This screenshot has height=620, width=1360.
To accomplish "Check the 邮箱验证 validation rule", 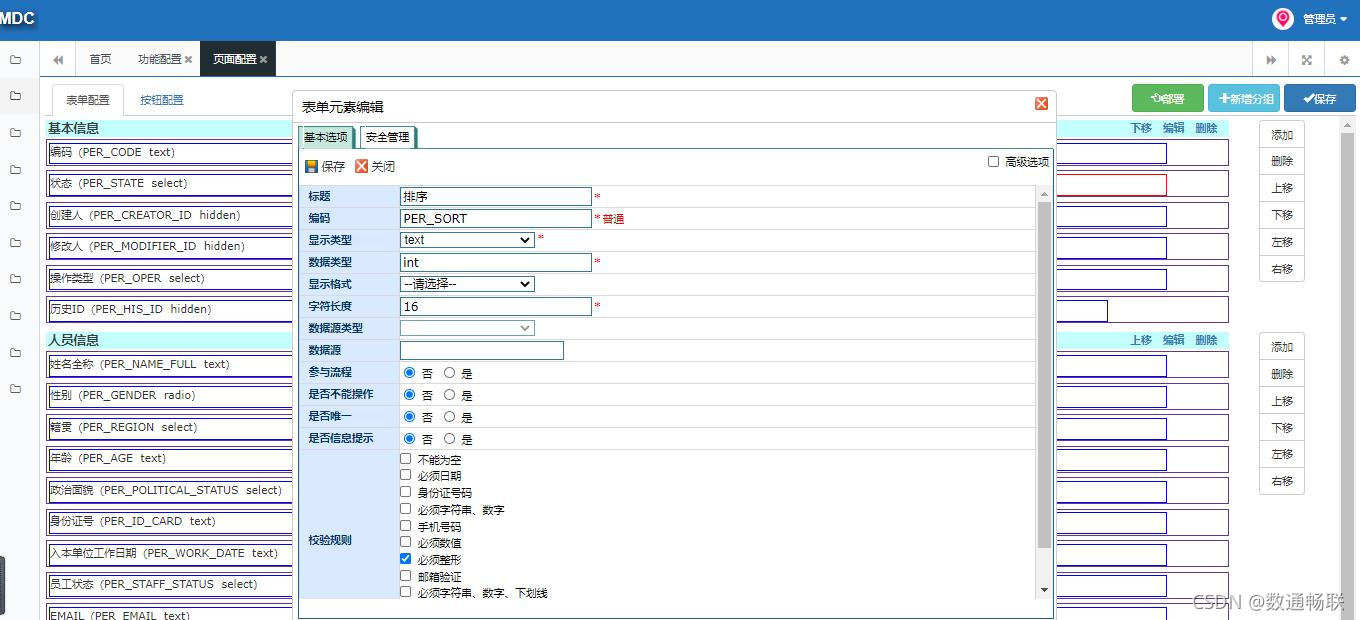I will click(x=405, y=576).
